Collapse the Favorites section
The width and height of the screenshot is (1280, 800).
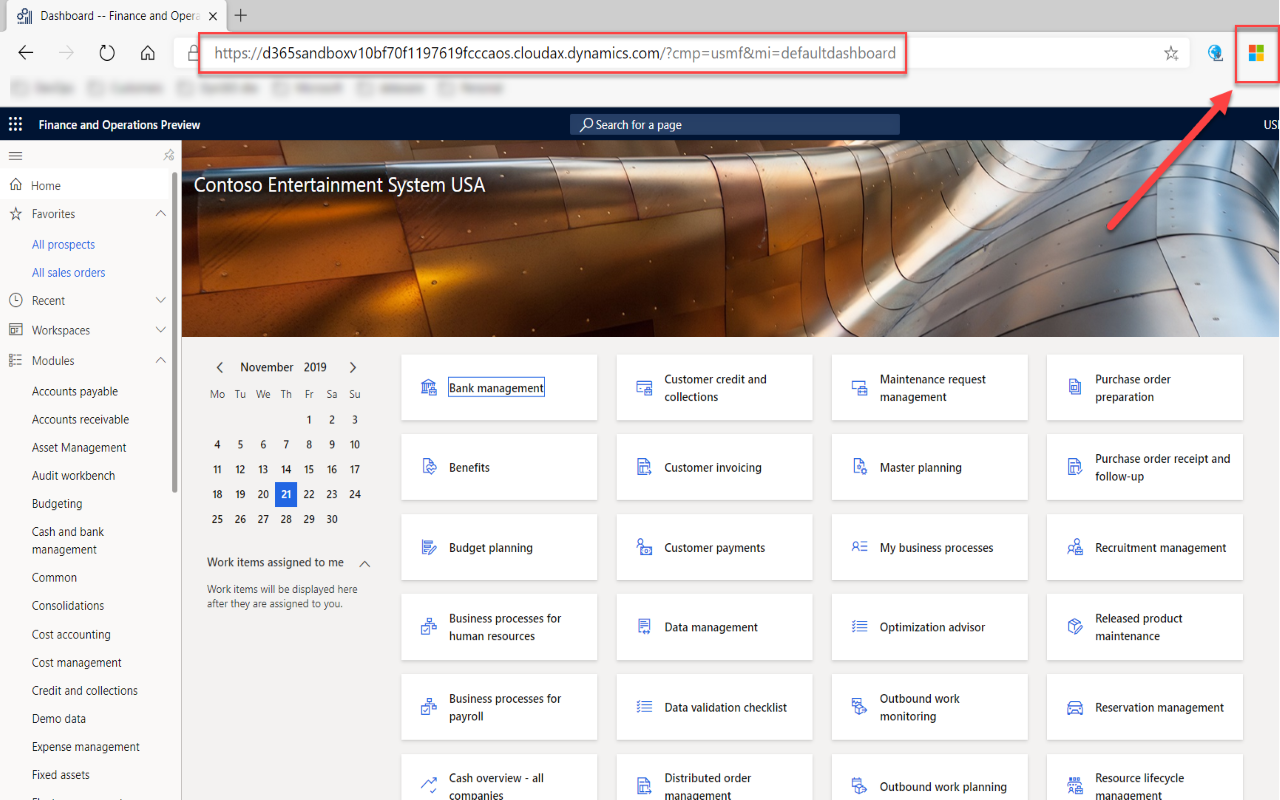click(x=160, y=213)
